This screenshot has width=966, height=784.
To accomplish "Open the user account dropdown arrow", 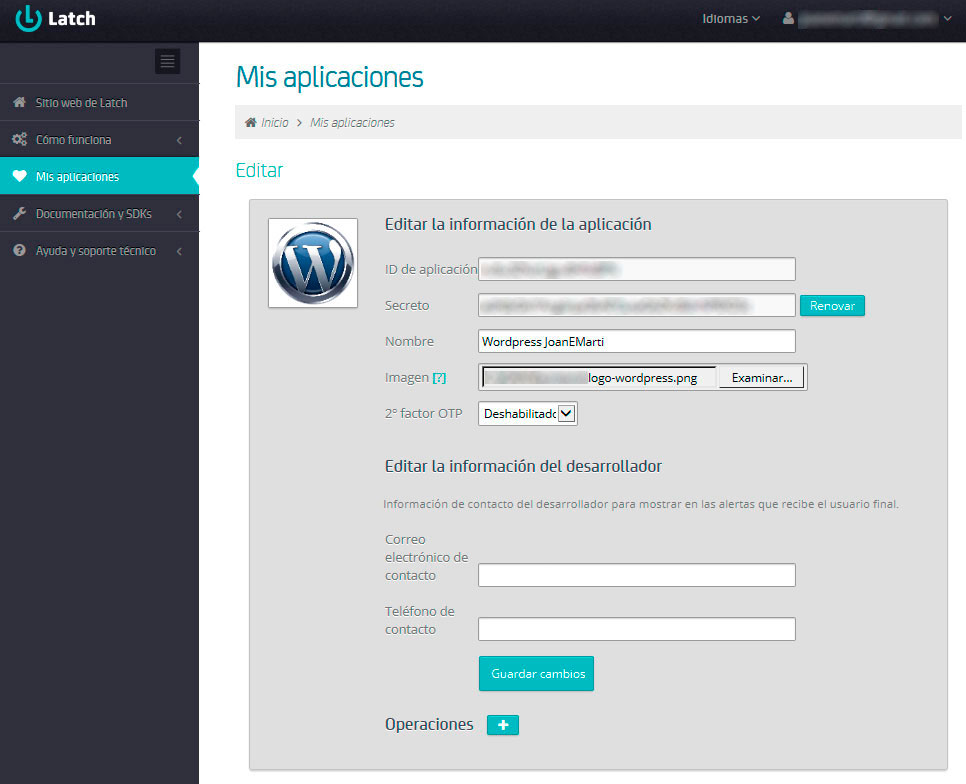I will click(948, 18).
